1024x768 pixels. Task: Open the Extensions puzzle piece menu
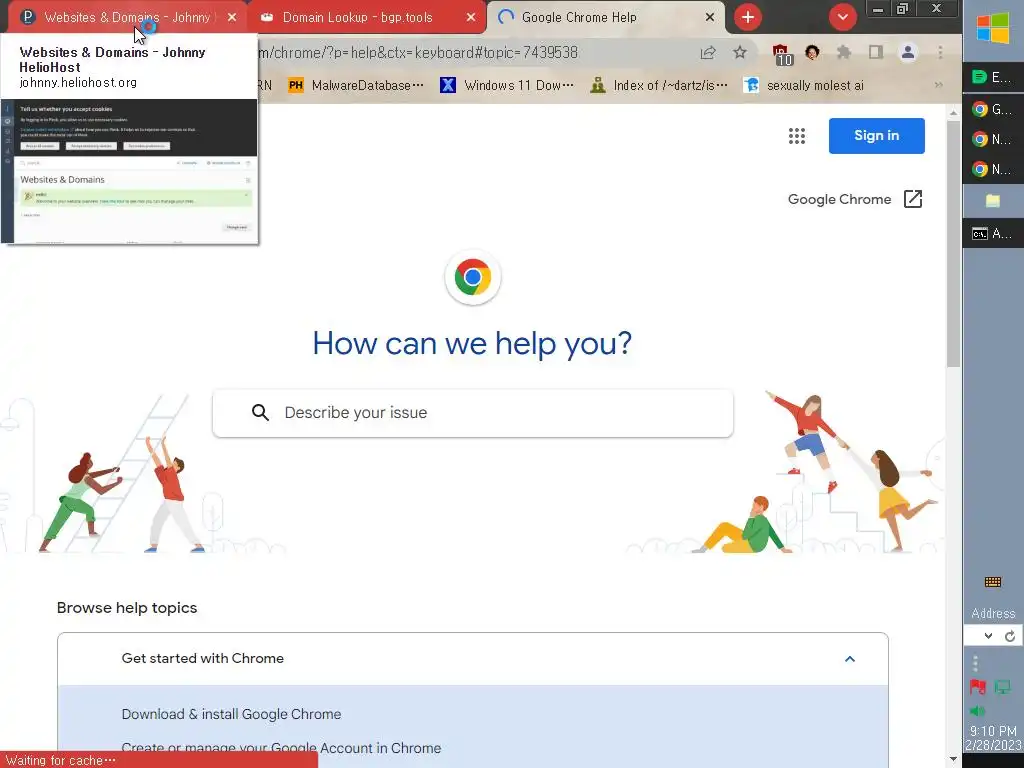coord(844,52)
